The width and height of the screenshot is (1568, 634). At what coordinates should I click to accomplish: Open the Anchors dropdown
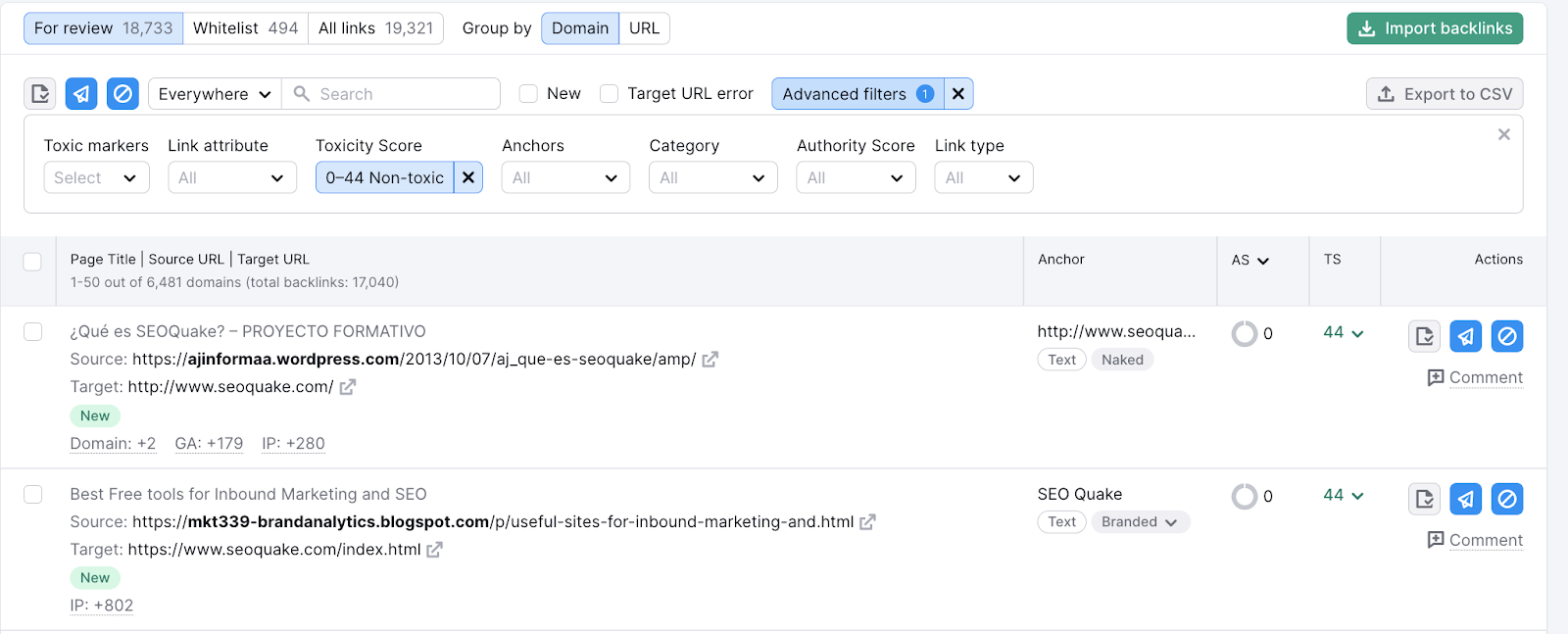coord(565,177)
